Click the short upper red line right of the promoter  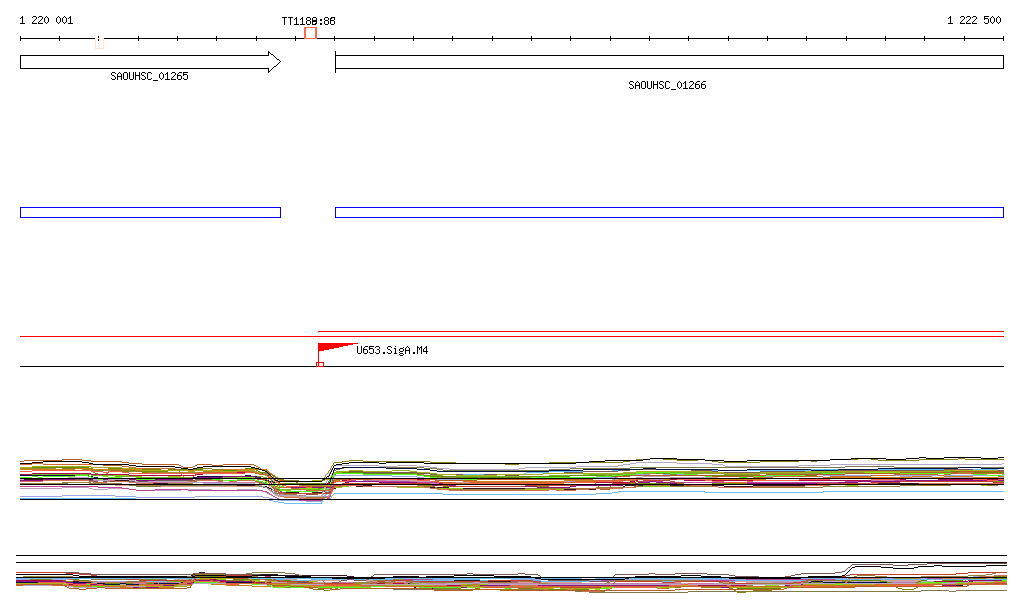click(660, 331)
